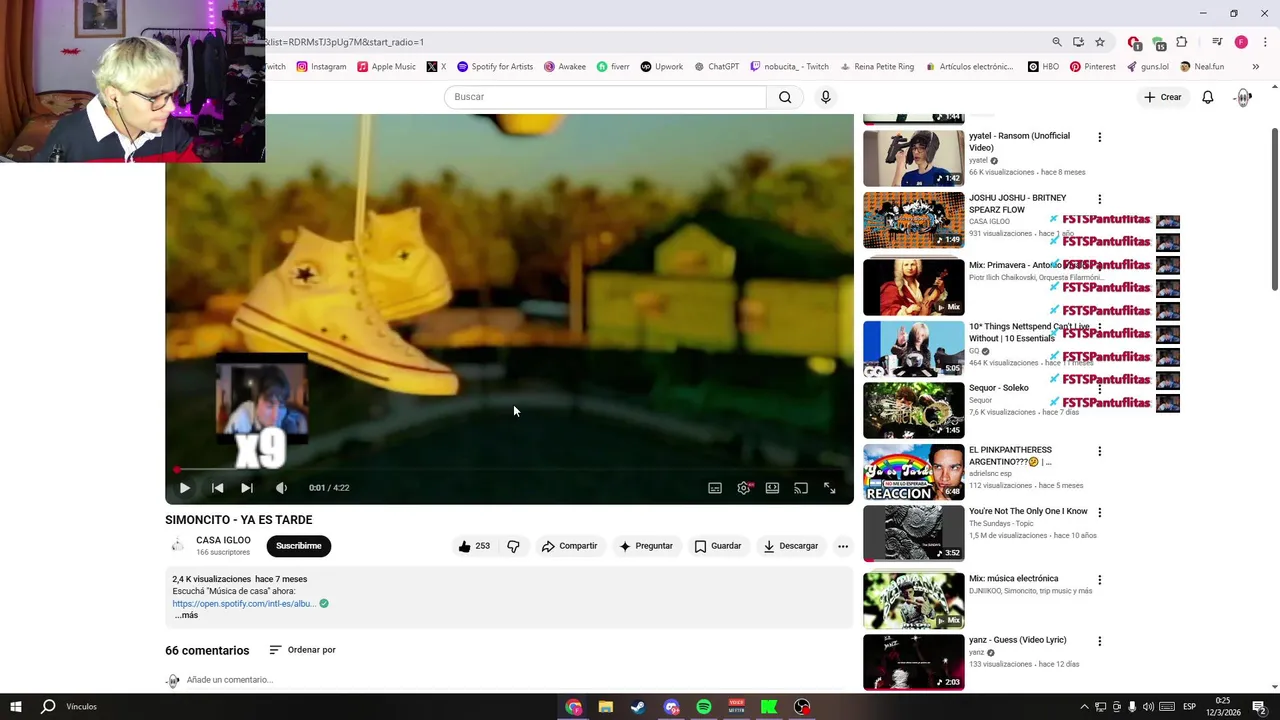
Task: Open YouTube account avatar menu
Action: [x=1244, y=97]
